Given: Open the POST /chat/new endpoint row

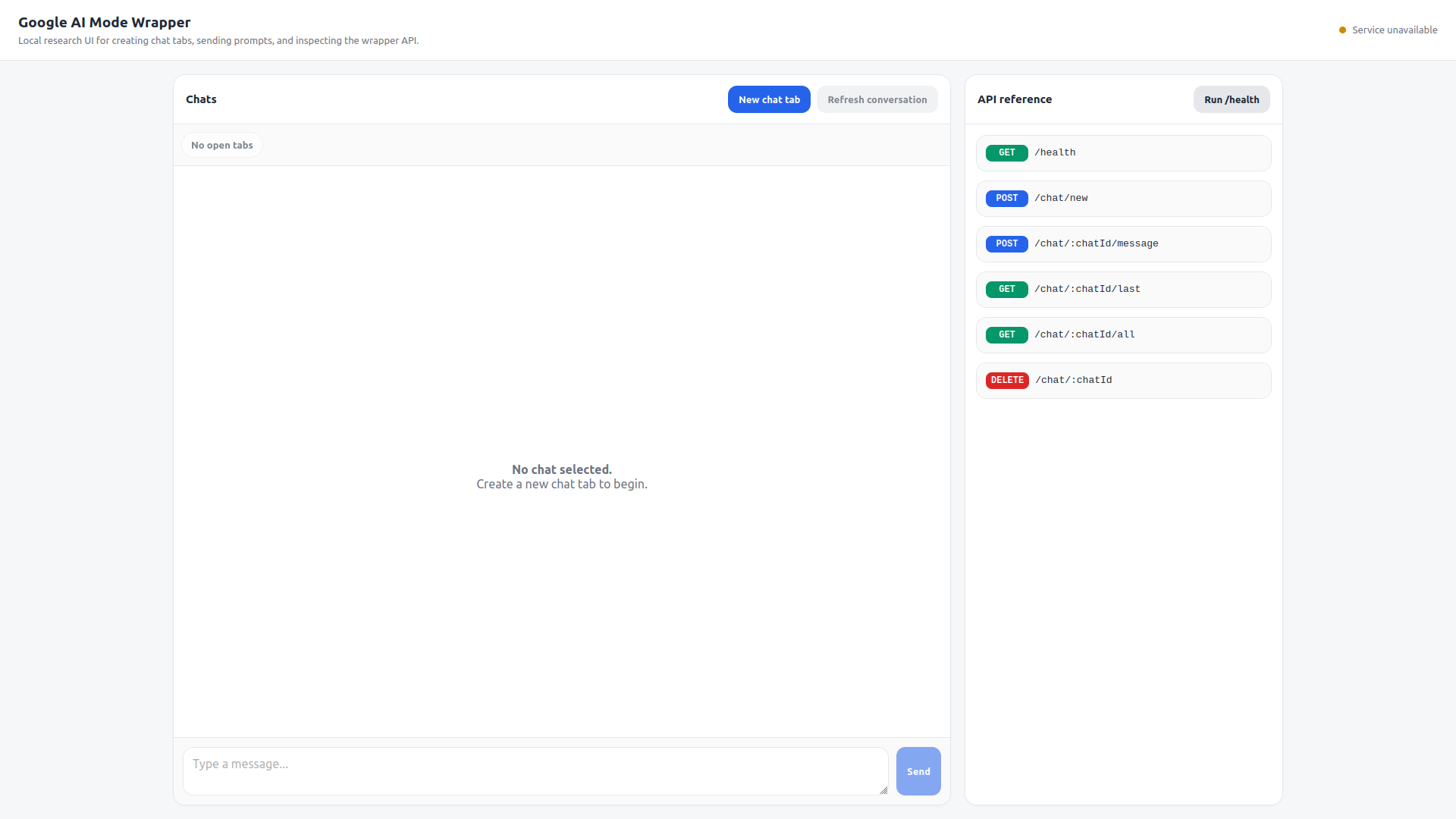Looking at the screenshot, I should click(x=1123, y=199).
